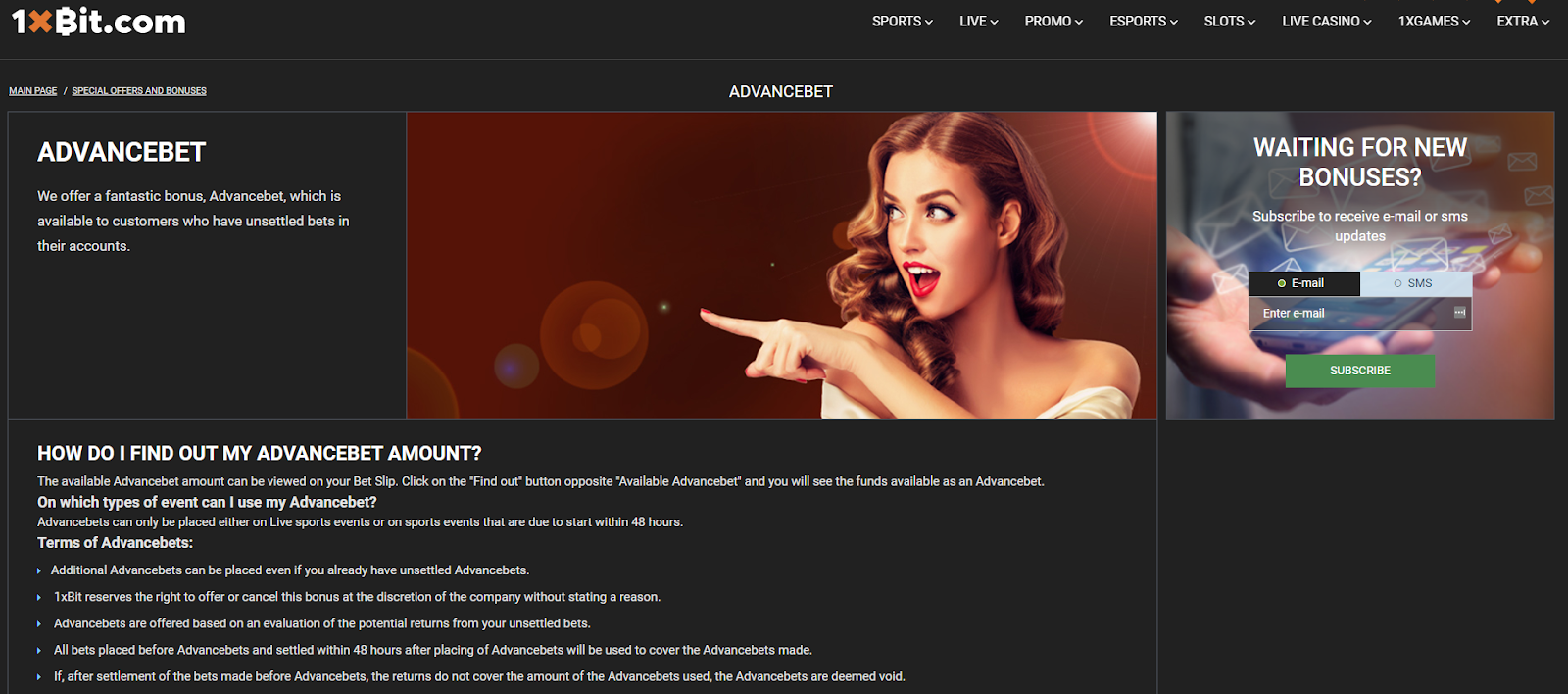Go to MAIN PAGE breadcrumb link

[33, 91]
